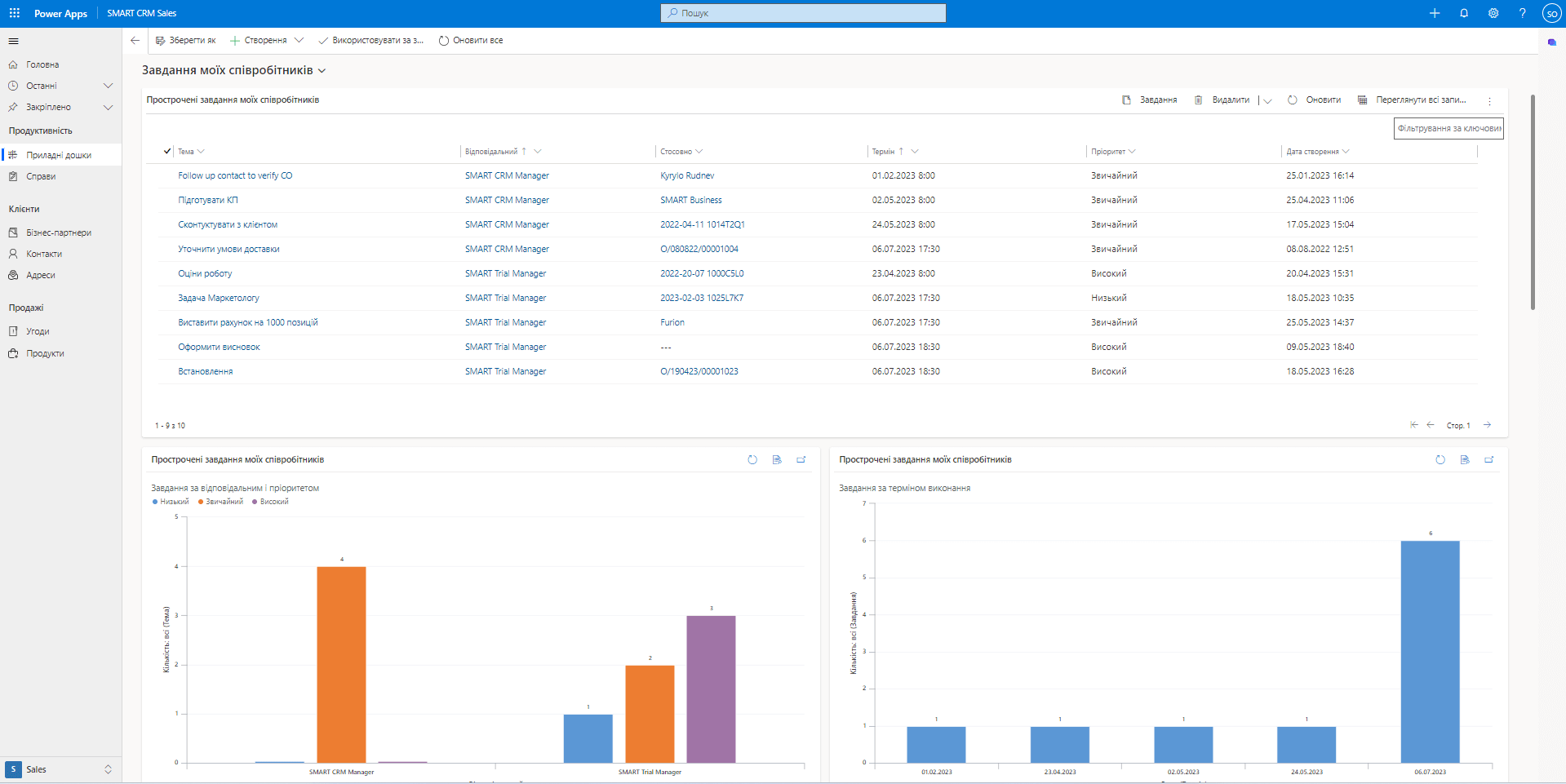
Task: Open the 'Підготувати КП' task link
Action: click(208, 200)
